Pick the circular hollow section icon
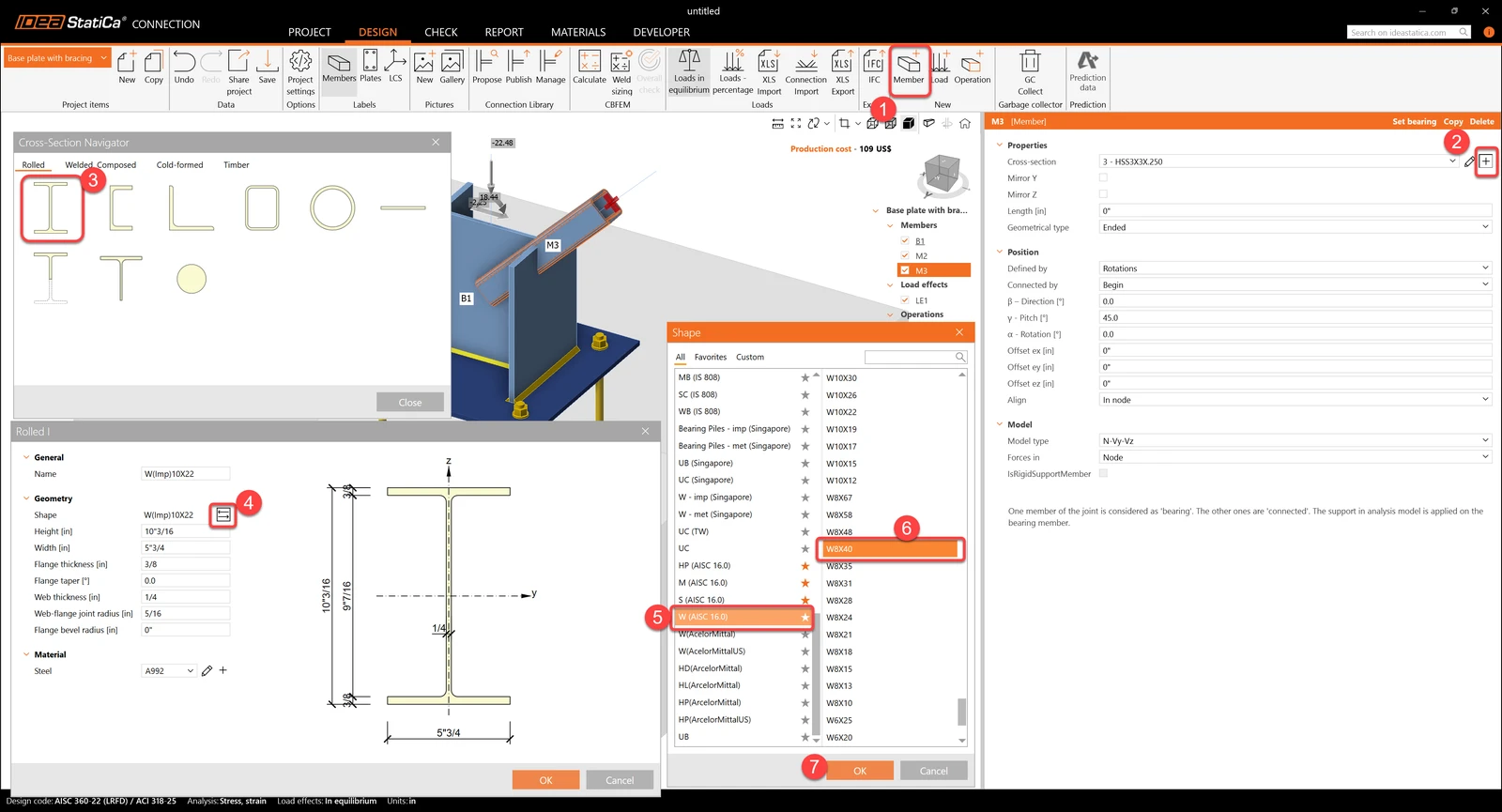The width and height of the screenshot is (1502, 812). pos(332,207)
